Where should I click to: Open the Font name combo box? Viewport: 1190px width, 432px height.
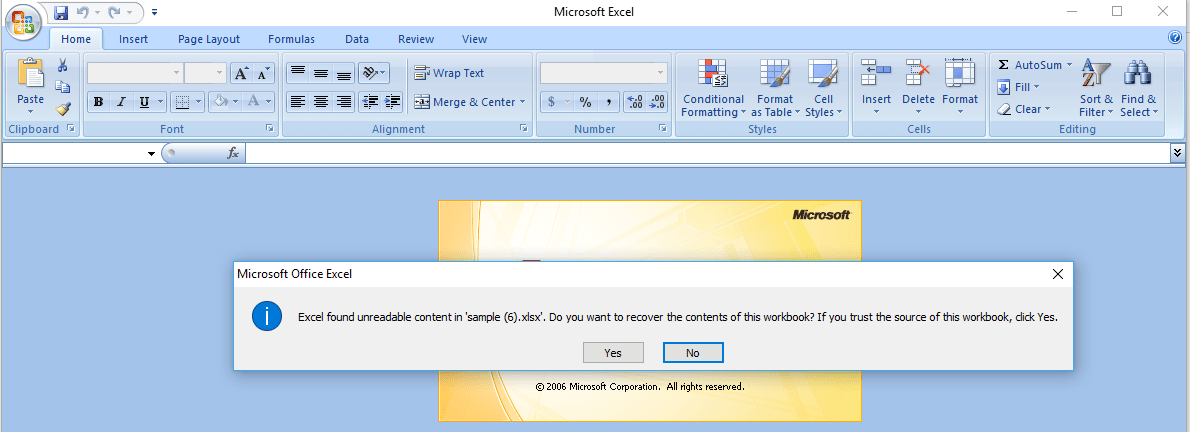click(x=135, y=73)
